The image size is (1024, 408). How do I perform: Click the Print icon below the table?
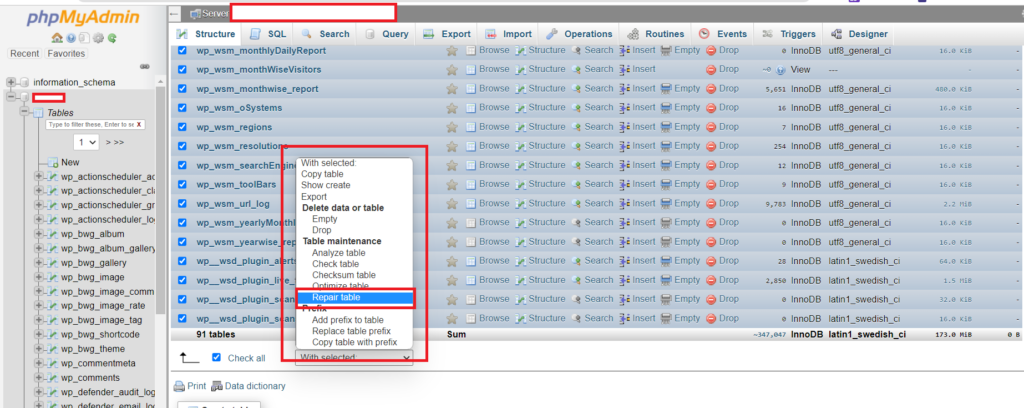[179, 386]
